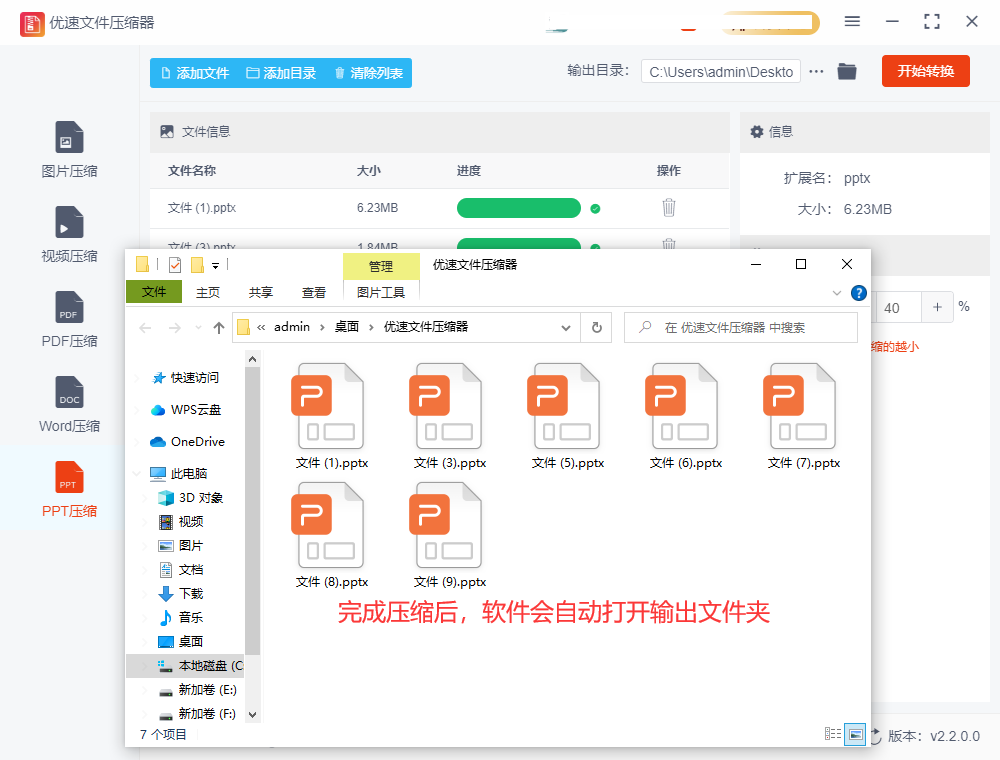Viewport: 1000px width, 760px height.
Task: Select the PPT压缩 tool in sidebar
Action: pos(69,489)
